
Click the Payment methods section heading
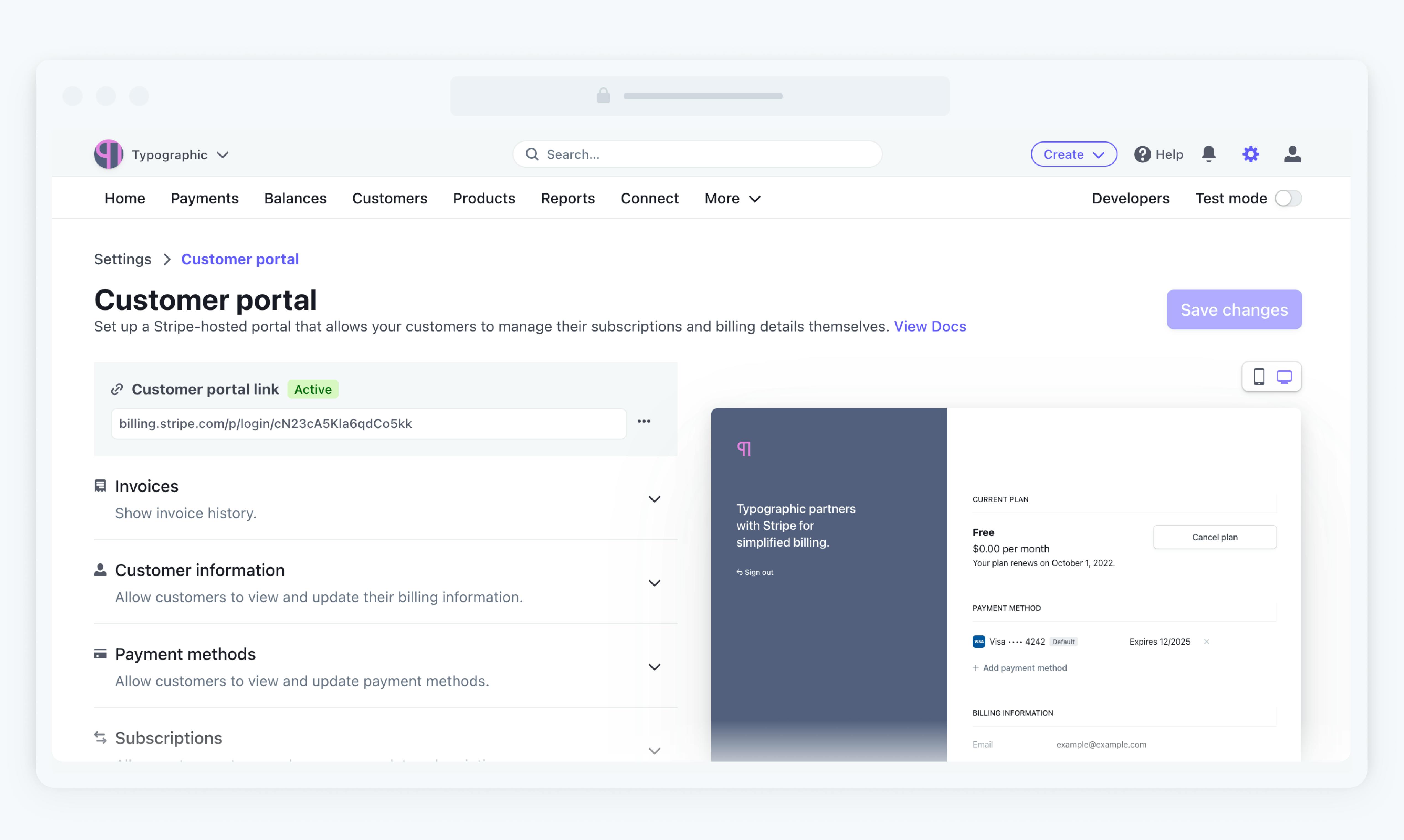(x=186, y=654)
